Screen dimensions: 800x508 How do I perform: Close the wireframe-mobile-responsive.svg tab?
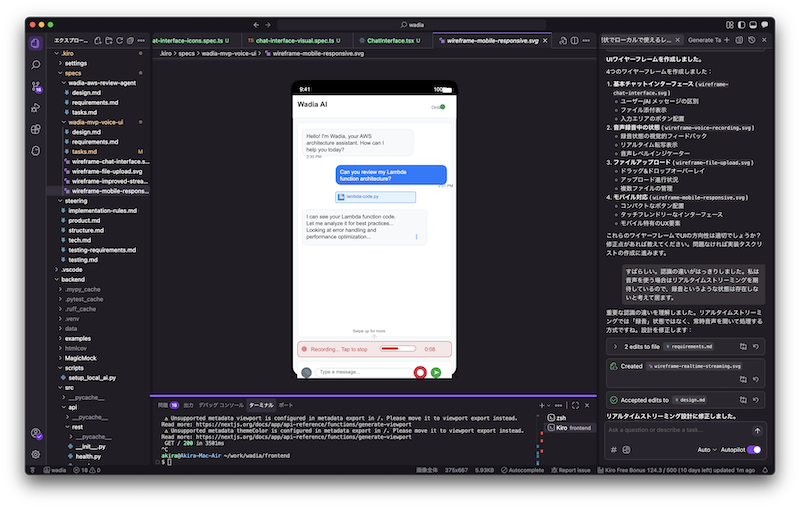545,40
